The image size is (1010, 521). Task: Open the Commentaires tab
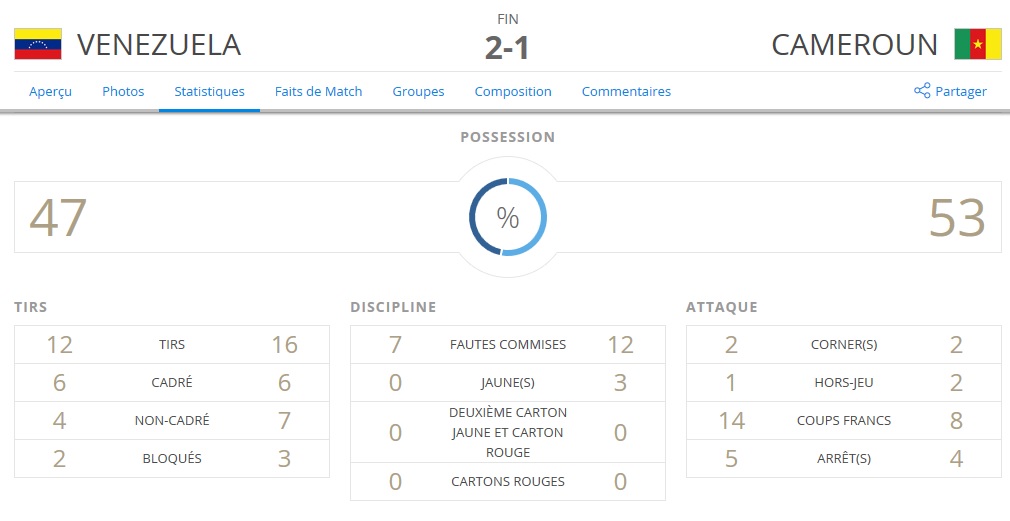tap(626, 91)
